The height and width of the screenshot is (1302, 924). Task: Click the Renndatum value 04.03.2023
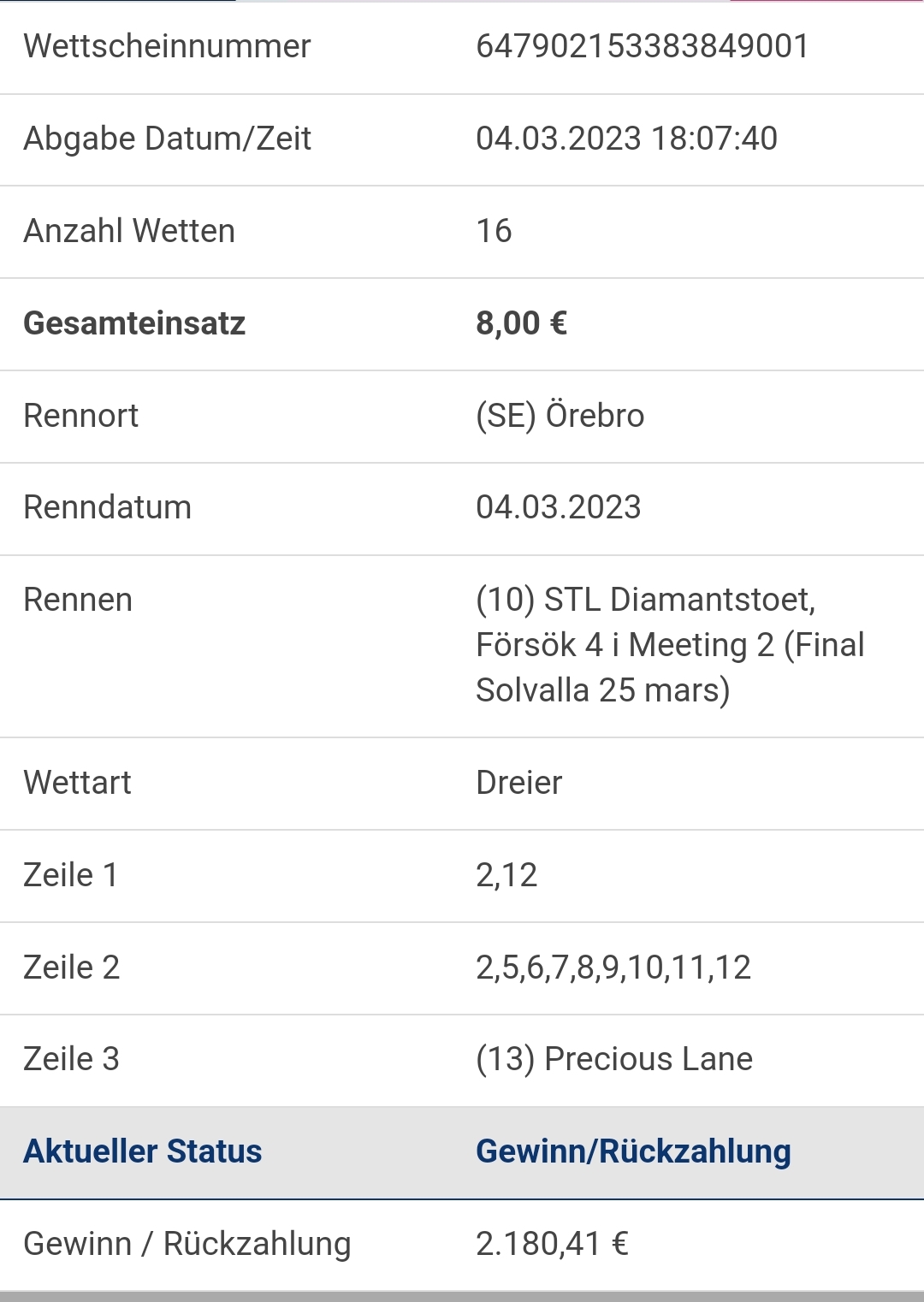[x=558, y=507]
